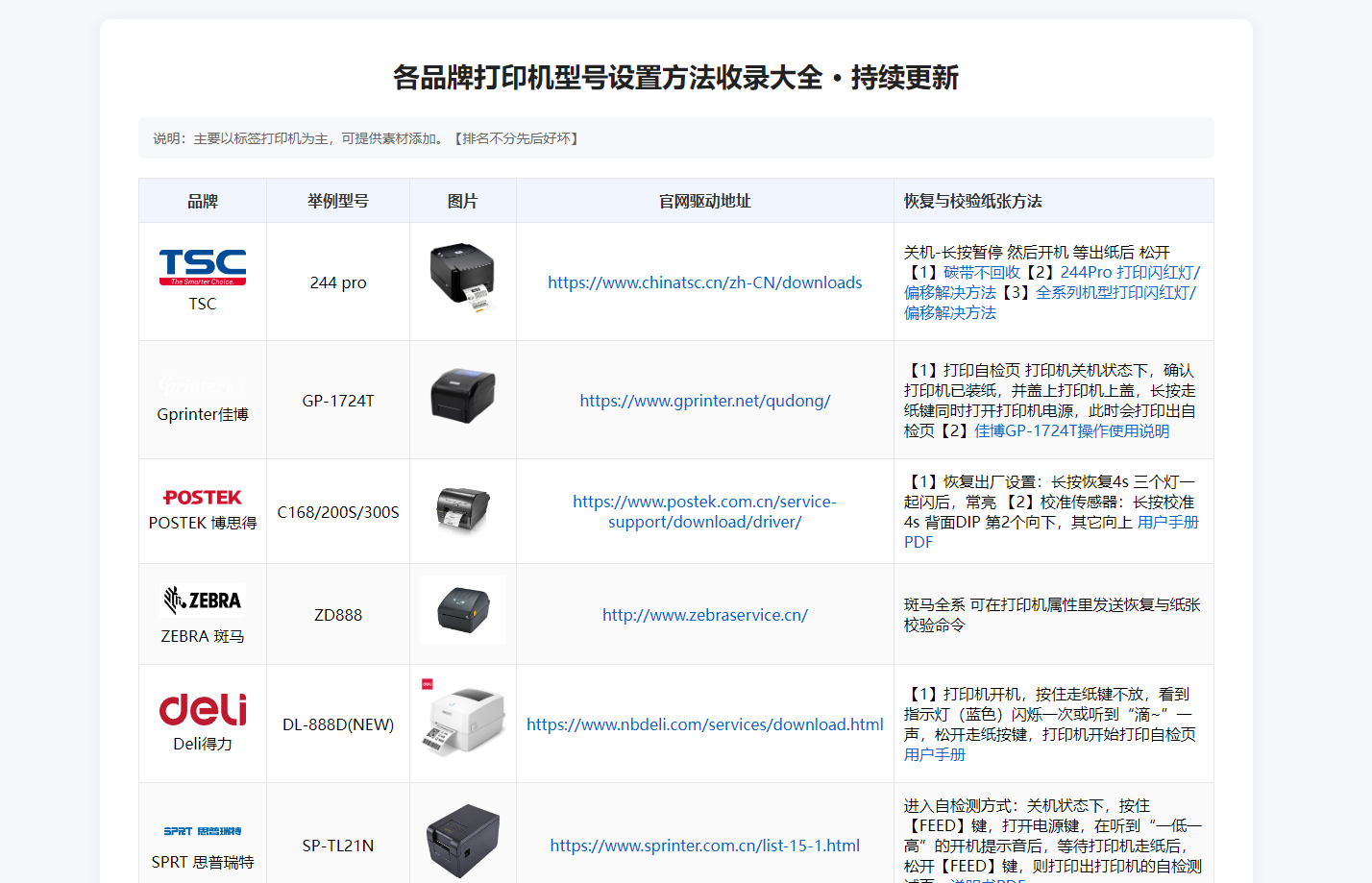Click the Gprinter brand logo
Screen dimensions: 1372x883
203,385
